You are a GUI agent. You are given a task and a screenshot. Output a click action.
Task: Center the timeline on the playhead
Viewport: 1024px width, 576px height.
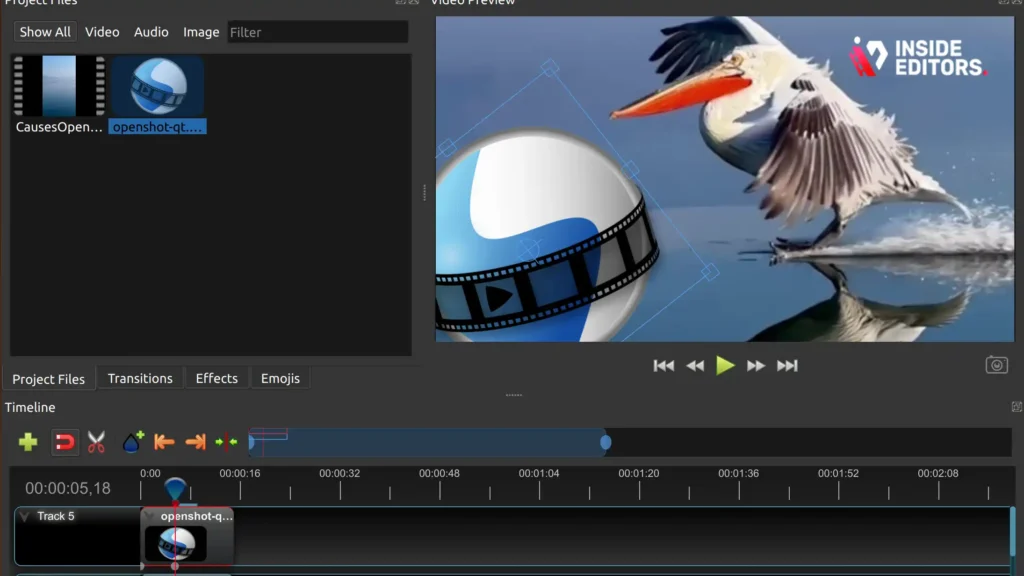pos(226,442)
